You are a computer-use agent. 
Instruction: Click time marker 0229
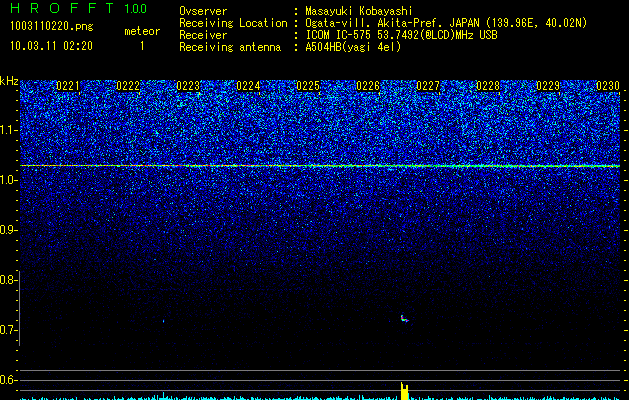[x=548, y=86]
